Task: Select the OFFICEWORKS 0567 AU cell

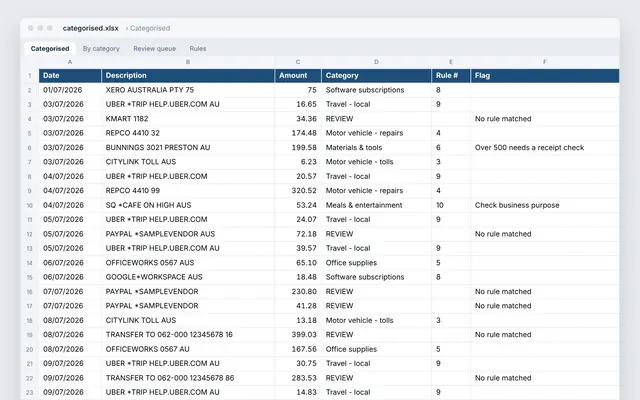Action: click(188, 349)
